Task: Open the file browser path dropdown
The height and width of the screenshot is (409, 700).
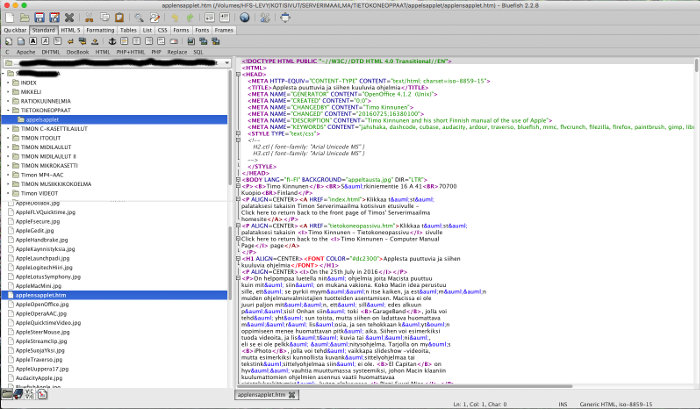Action: (227, 63)
